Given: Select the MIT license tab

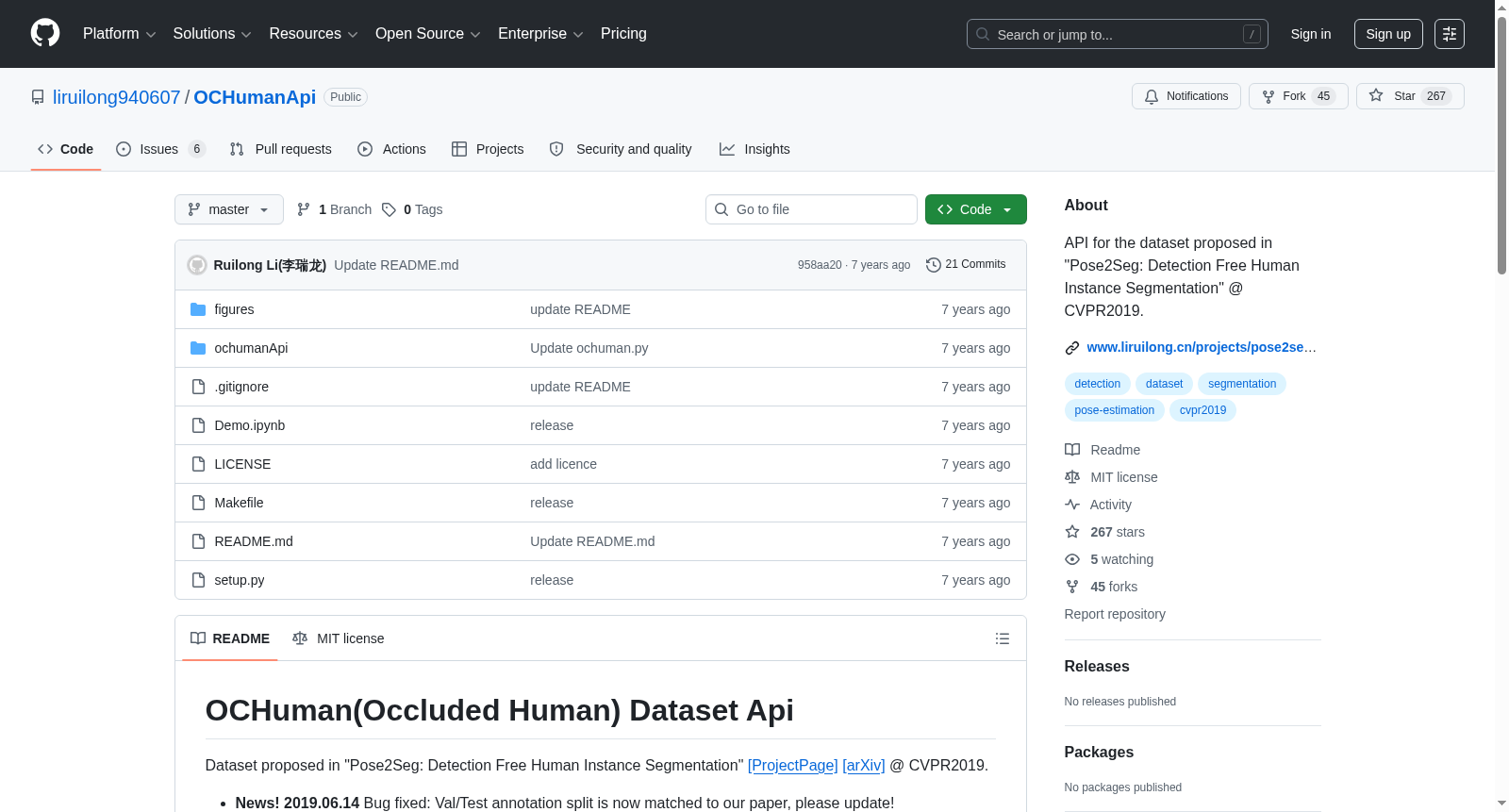Looking at the screenshot, I should click(339, 638).
